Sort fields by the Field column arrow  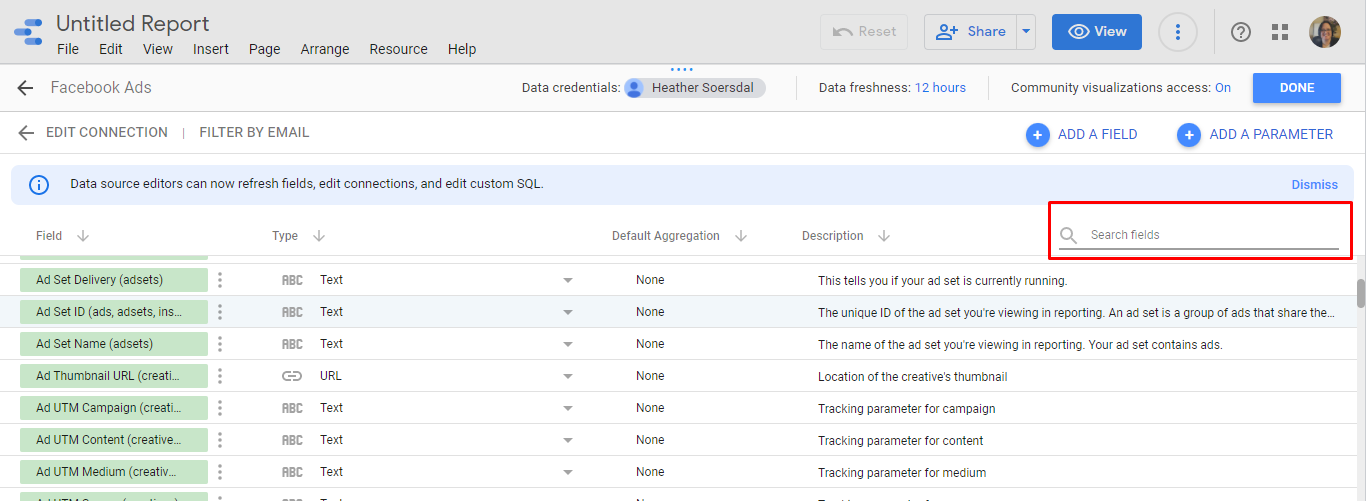tap(83, 236)
